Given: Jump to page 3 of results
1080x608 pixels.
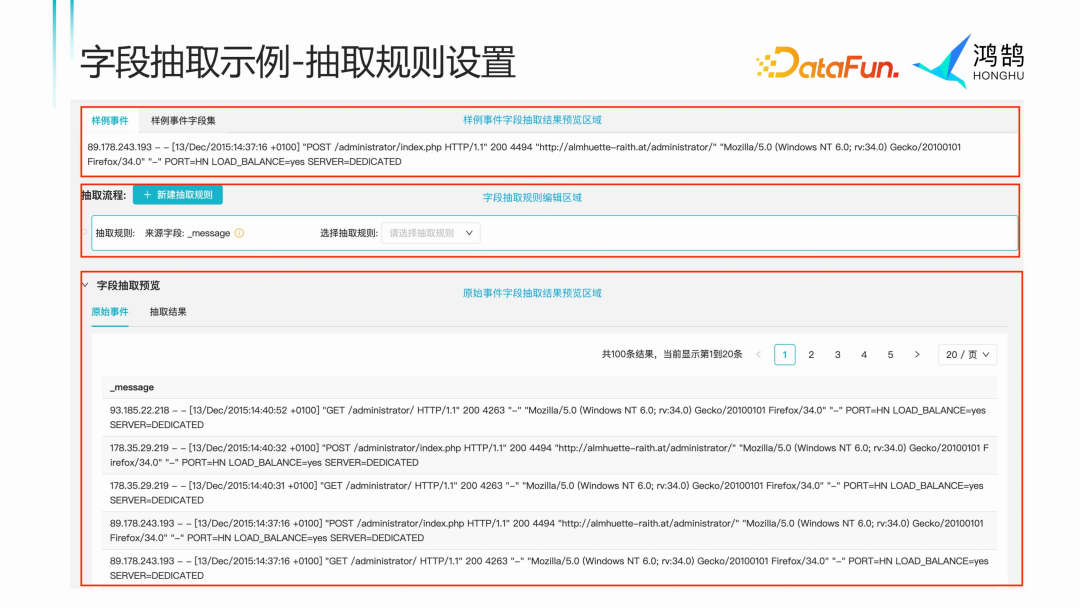Looking at the screenshot, I should pos(837,354).
